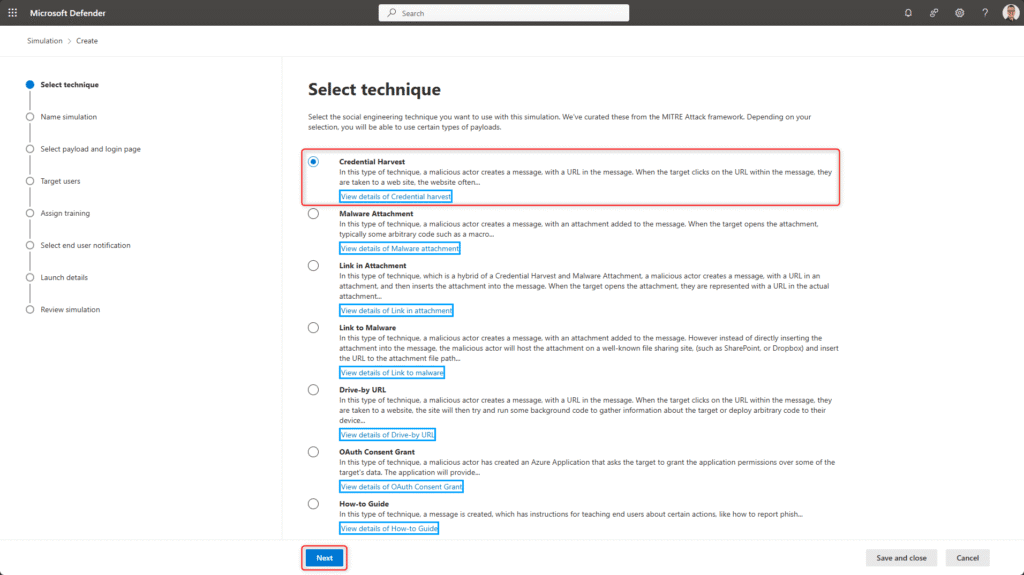Open View details of Malware attachment
1024x575 pixels.
(400, 248)
